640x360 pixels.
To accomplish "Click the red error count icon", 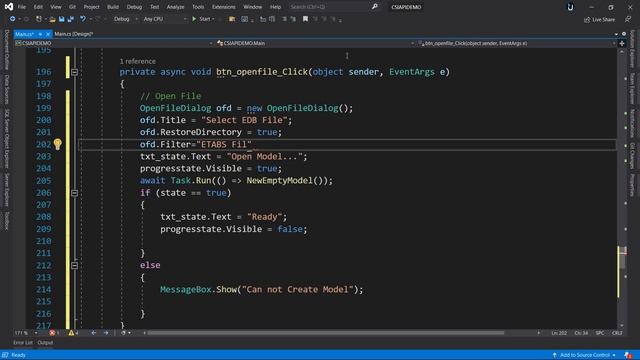I will tap(52, 333).
